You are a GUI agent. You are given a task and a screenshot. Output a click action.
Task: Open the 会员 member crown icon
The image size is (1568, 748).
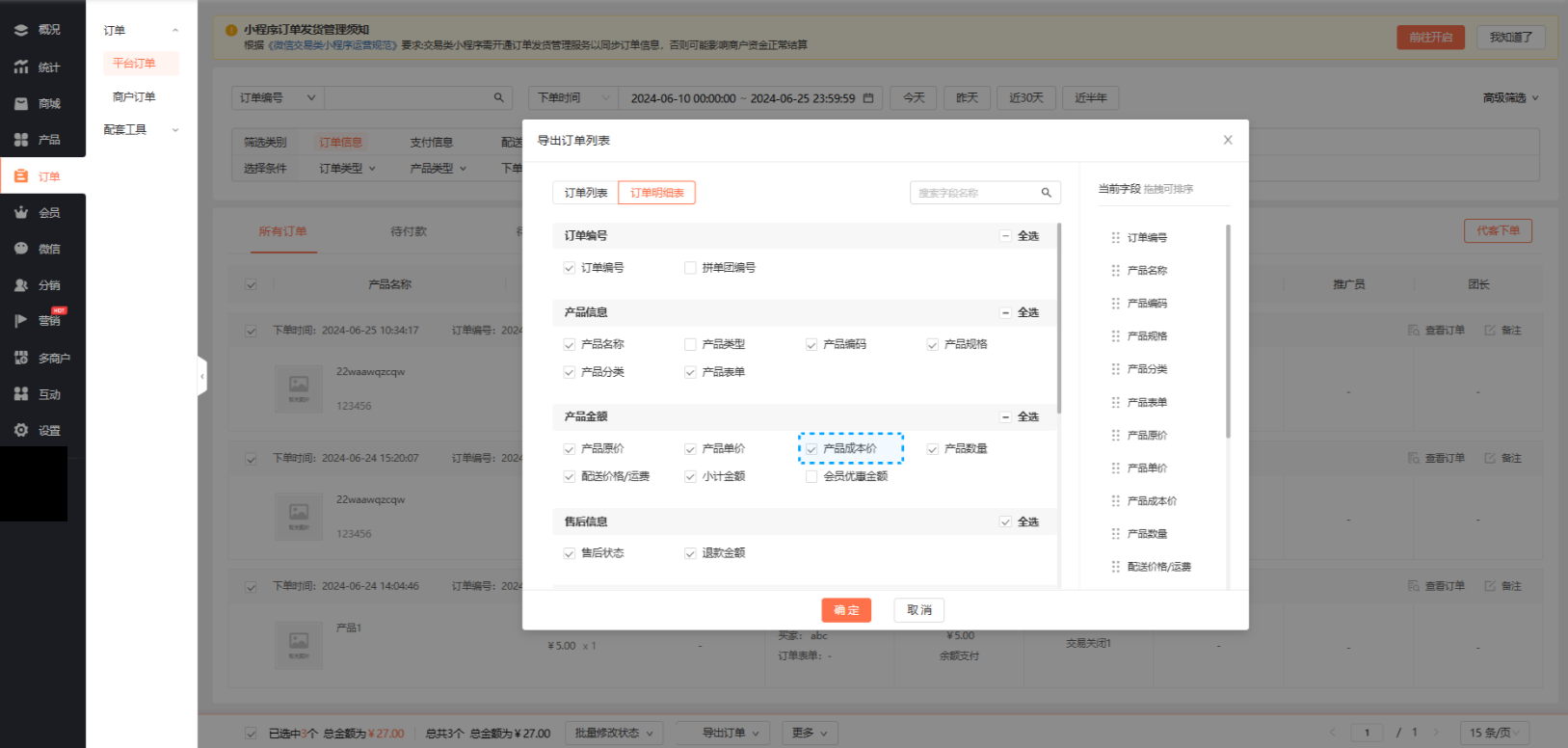coord(20,212)
